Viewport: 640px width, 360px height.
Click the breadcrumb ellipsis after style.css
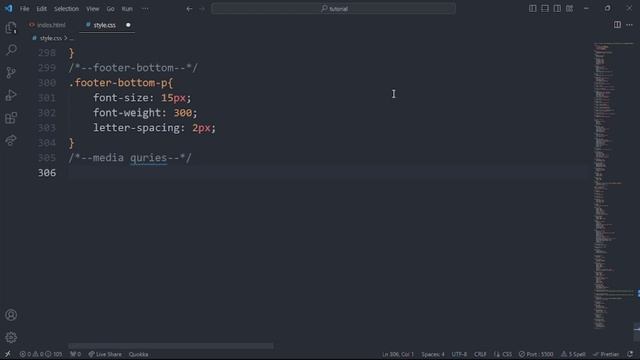click(x=71, y=38)
